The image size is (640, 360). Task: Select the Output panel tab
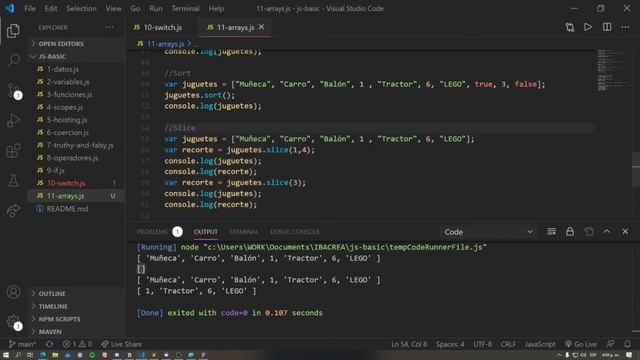point(206,232)
